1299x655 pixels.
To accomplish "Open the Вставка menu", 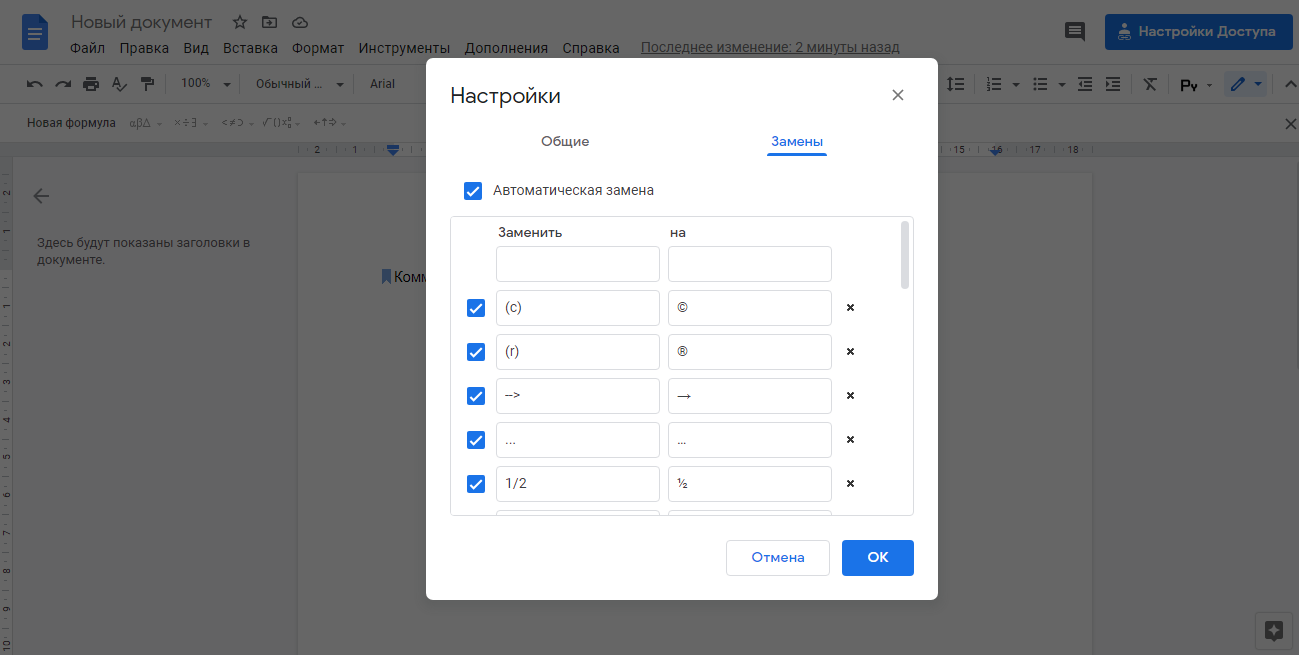I will [x=250, y=48].
